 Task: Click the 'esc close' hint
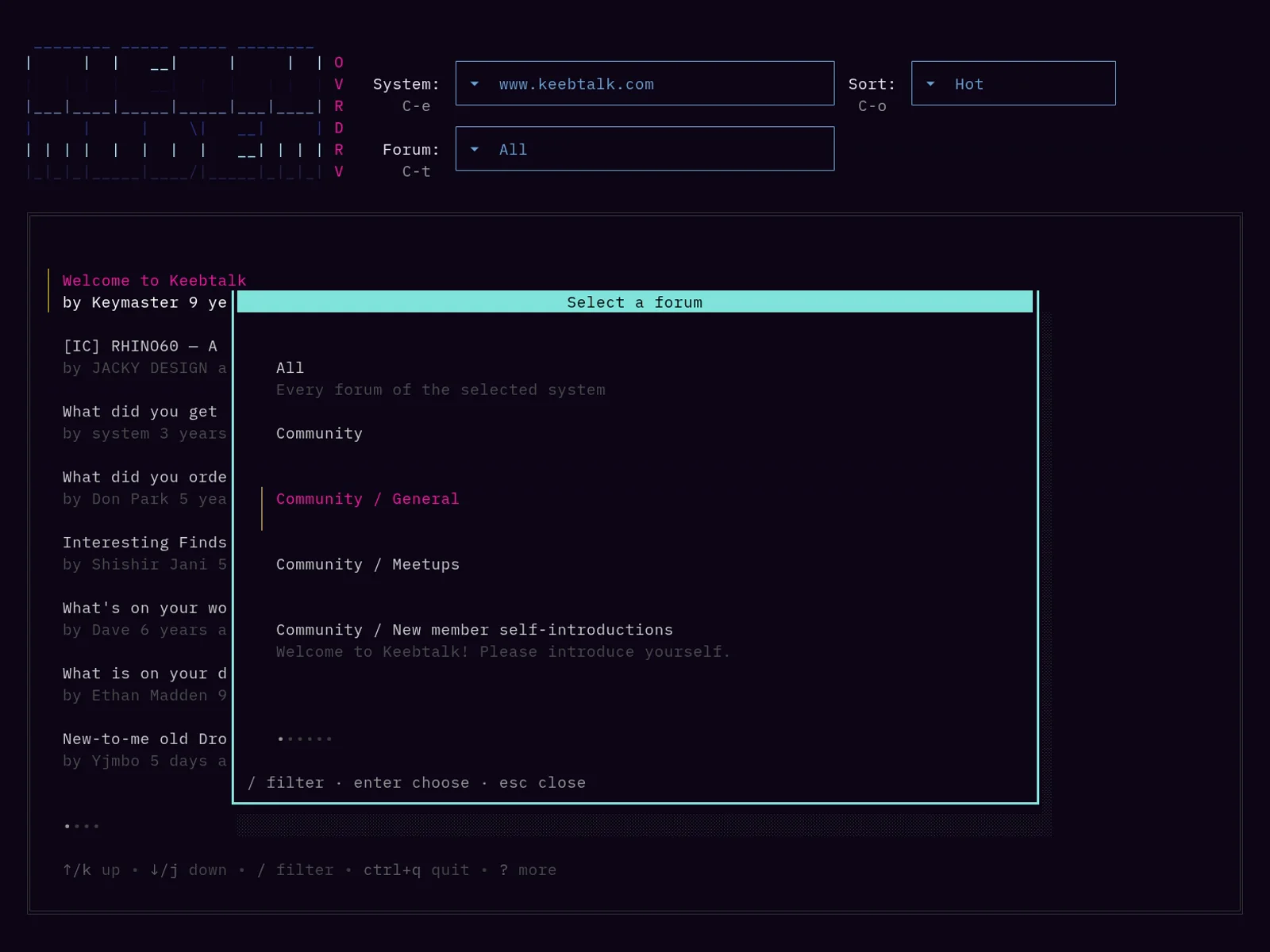point(542,782)
